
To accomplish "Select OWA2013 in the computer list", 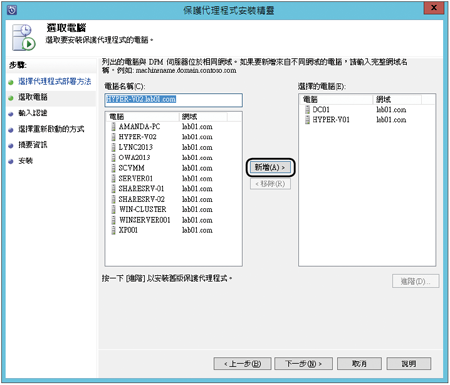I will tap(134, 158).
